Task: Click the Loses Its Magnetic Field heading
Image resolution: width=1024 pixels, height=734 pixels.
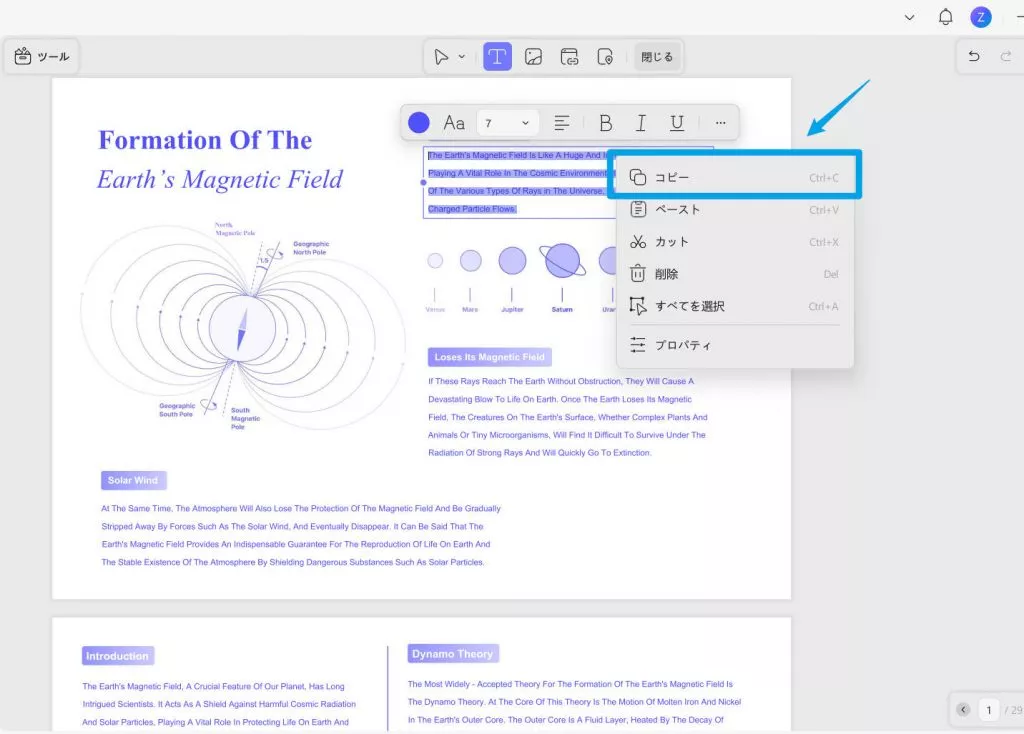Action: pyautogui.click(x=489, y=357)
